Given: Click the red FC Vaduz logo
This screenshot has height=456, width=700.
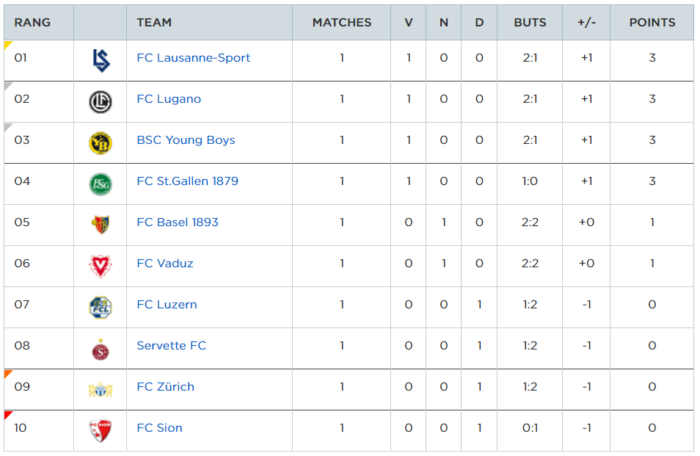Looking at the screenshot, I should pos(100,266).
